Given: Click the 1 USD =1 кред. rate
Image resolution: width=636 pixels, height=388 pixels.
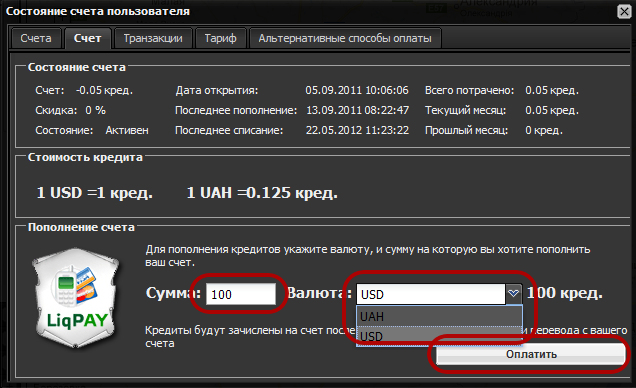Looking at the screenshot, I should click(95, 193).
